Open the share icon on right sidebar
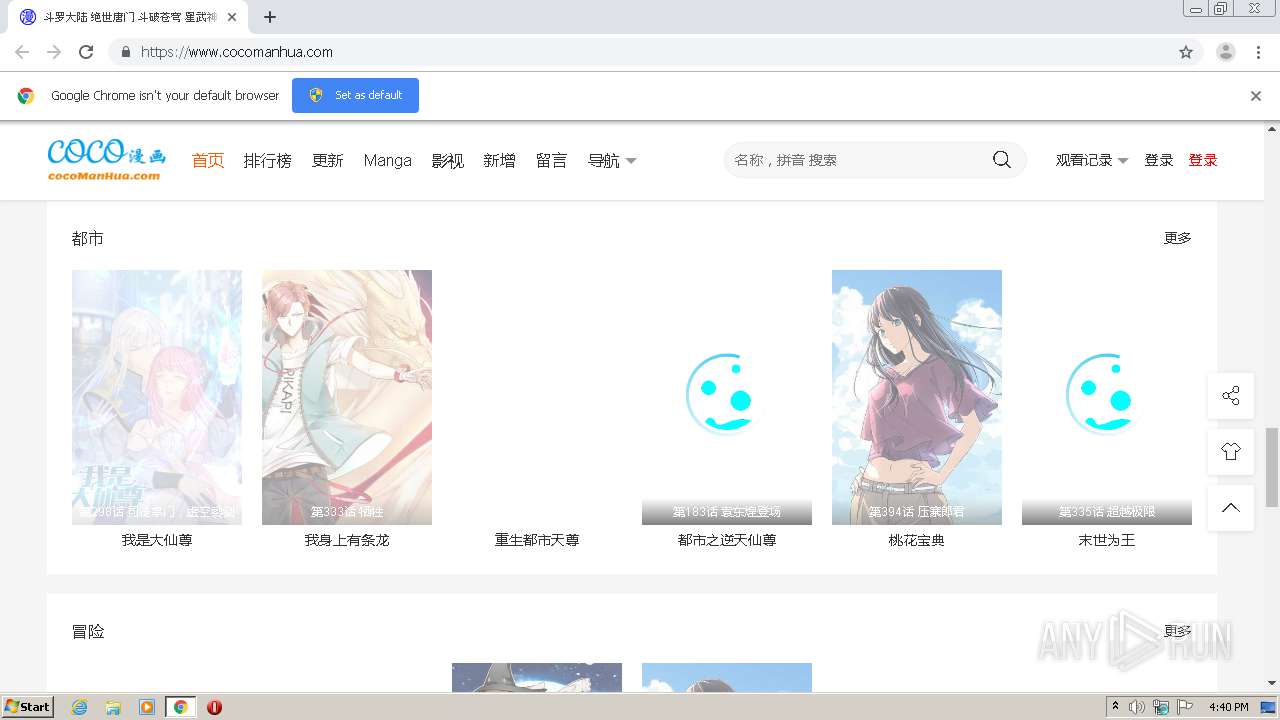This screenshot has width=1280, height=720. click(x=1231, y=395)
